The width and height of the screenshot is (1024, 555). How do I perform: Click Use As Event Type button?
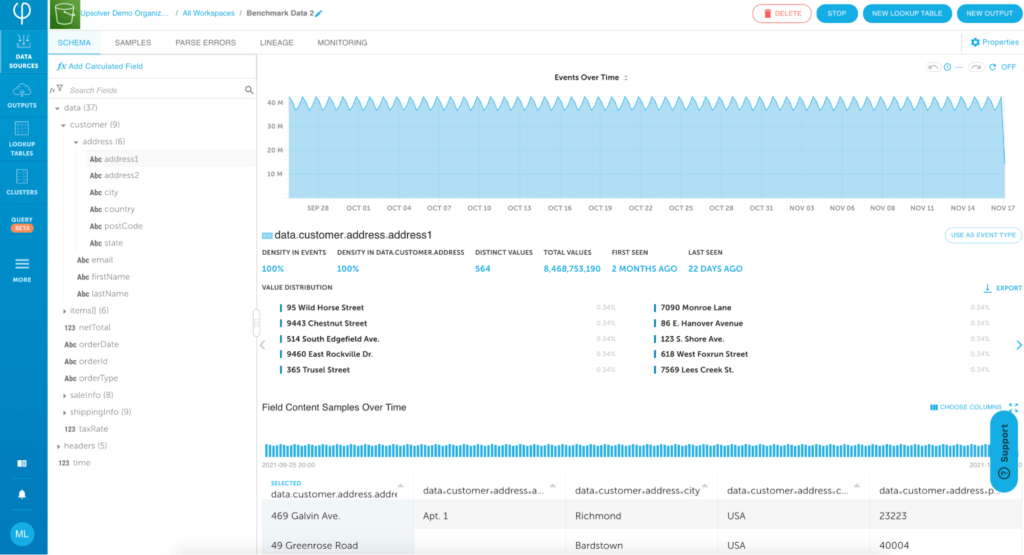point(983,235)
